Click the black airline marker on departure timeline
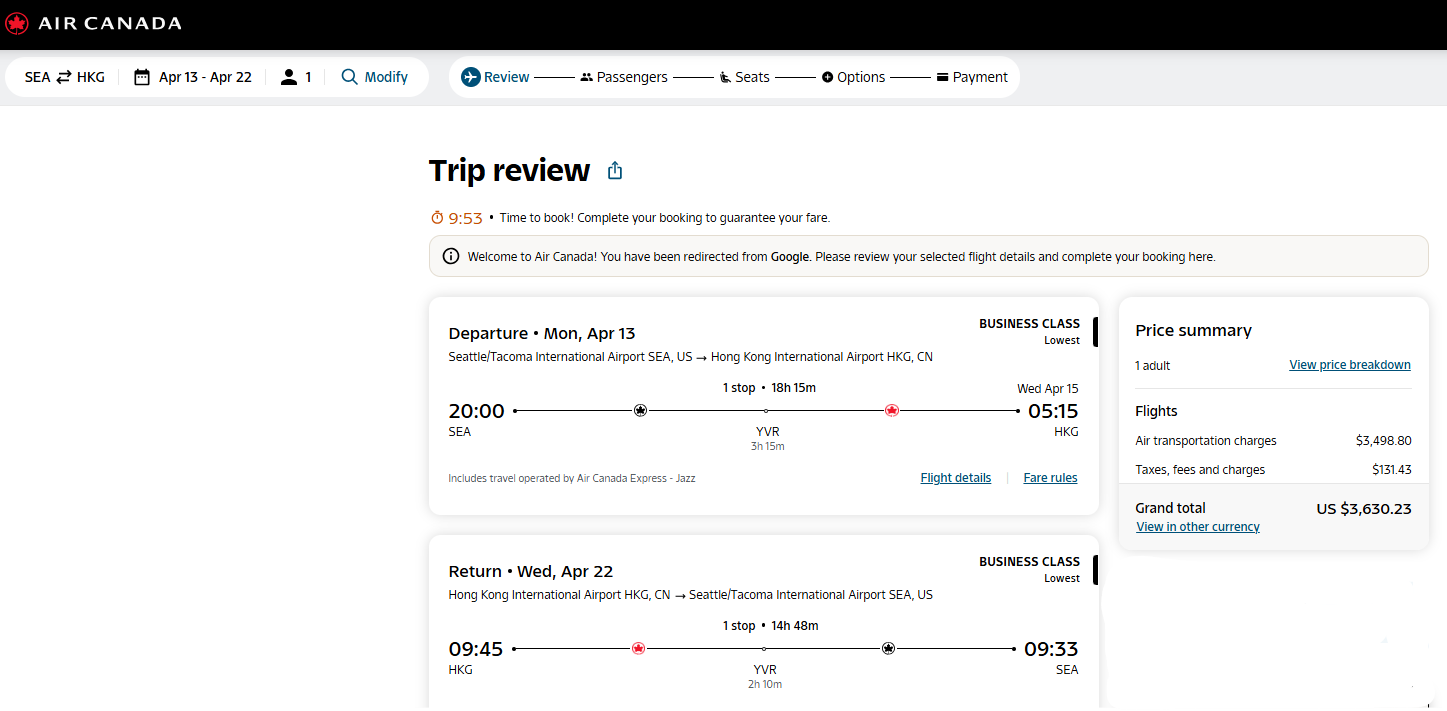 click(x=641, y=410)
